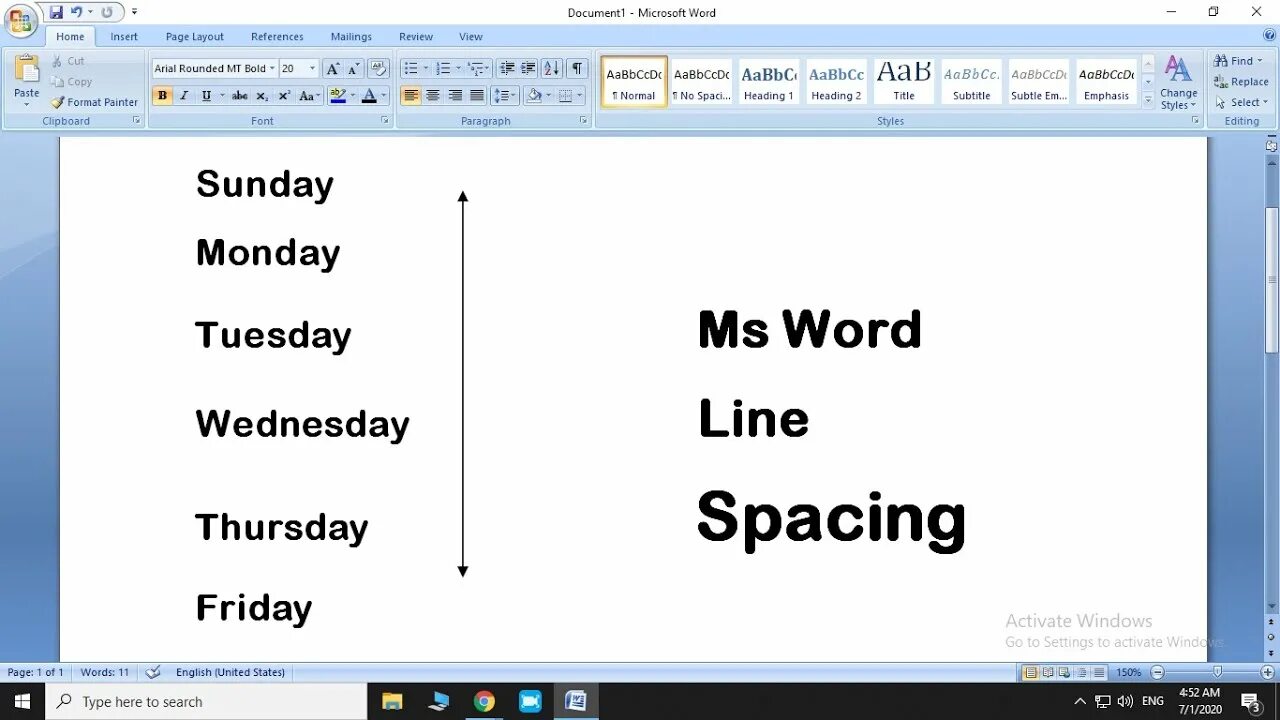Screen dimensions: 1280x720
Task: Apply the Title style
Action: click(x=904, y=81)
